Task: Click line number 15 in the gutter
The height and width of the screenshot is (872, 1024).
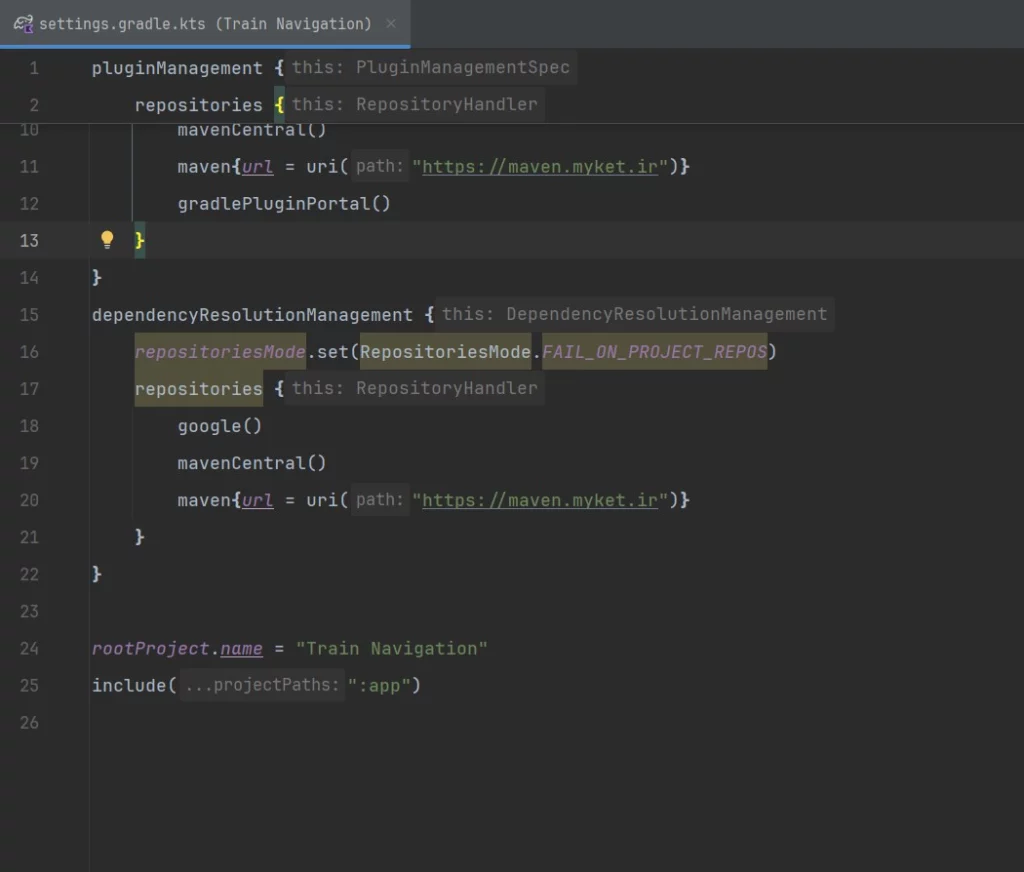Action: [x=29, y=314]
